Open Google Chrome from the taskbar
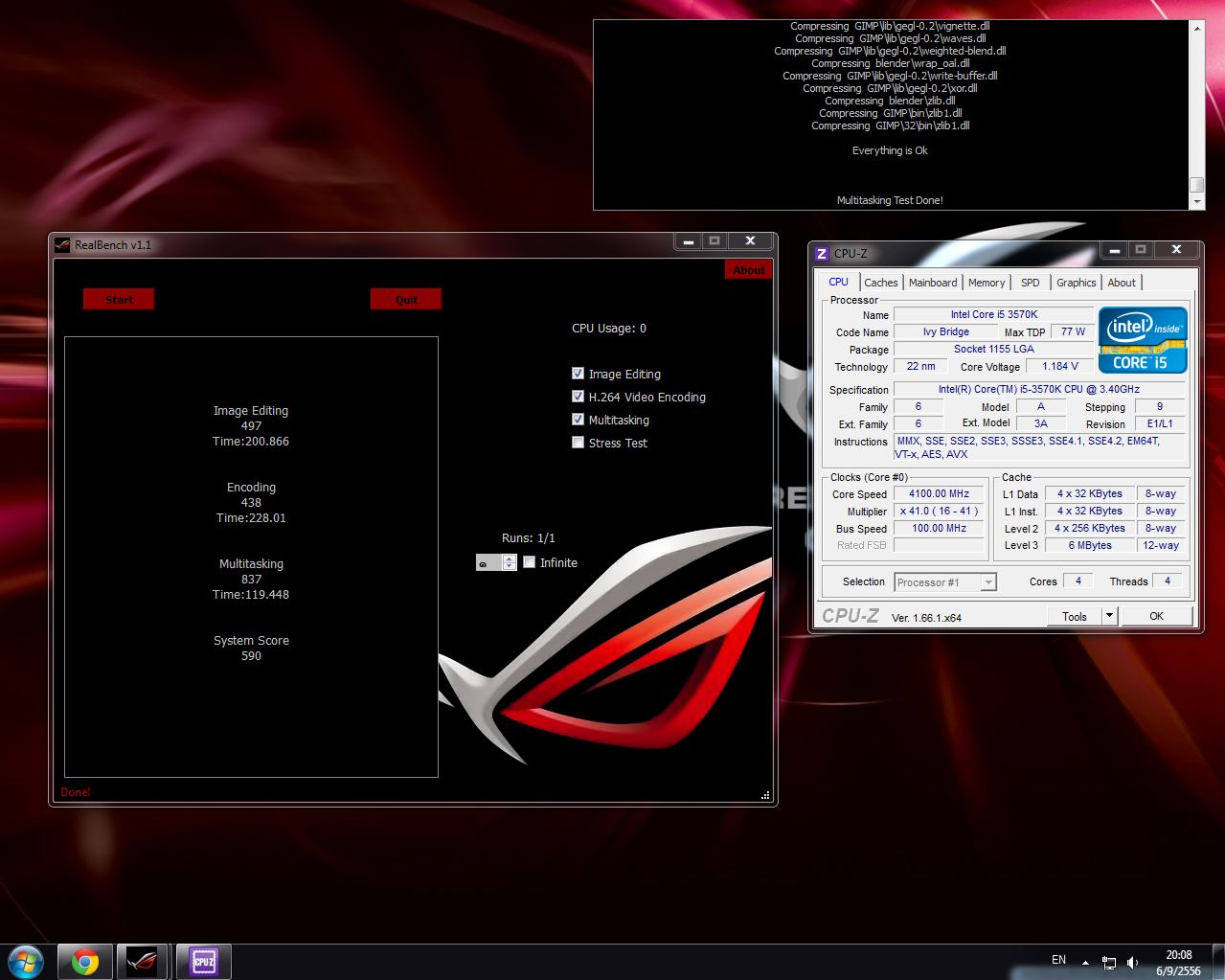This screenshot has height=980, width=1225. coord(84,962)
